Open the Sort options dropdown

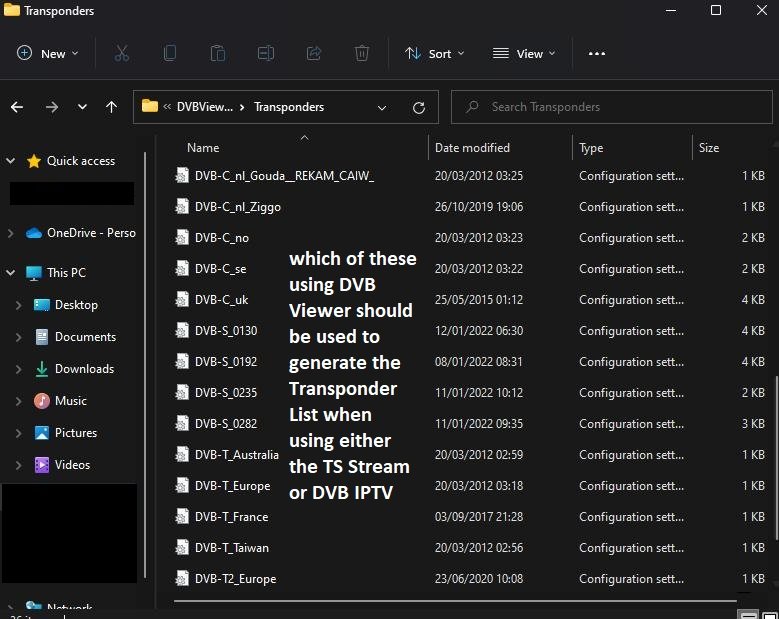pyautogui.click(x=434, y=54)
